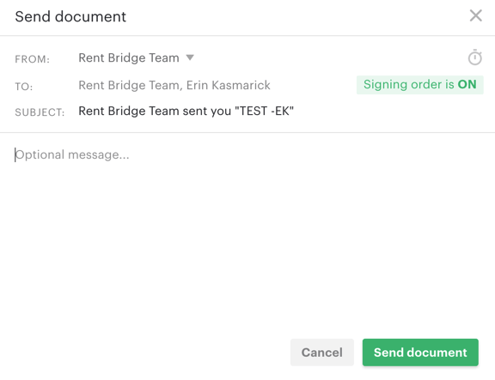Click the green Send document button
The height and width of the screenshot is (380, 495).
tap(420, 352)
